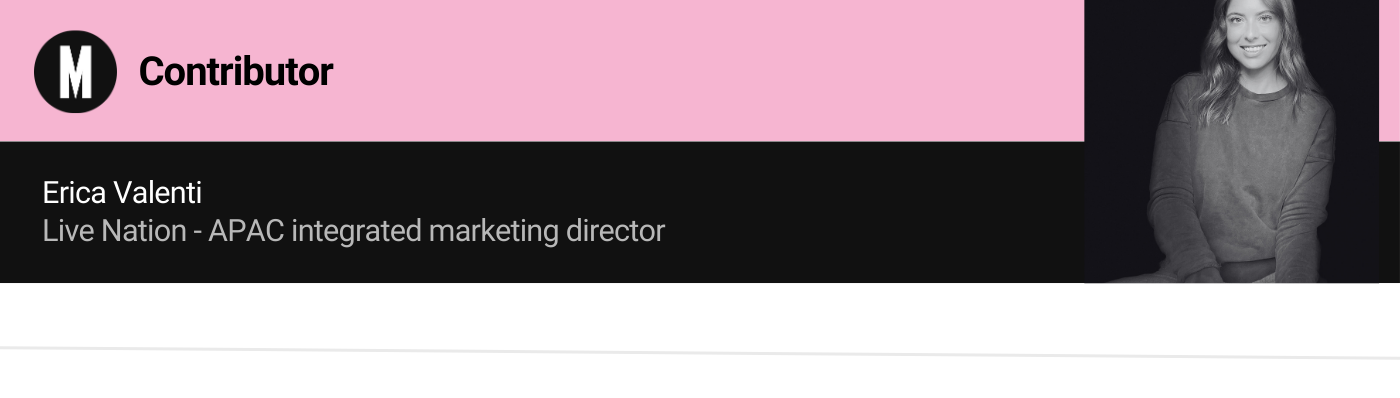Click the pink strip right of portrait
The height and width of the screenshot is (398, 1400).
point(1389,70)
